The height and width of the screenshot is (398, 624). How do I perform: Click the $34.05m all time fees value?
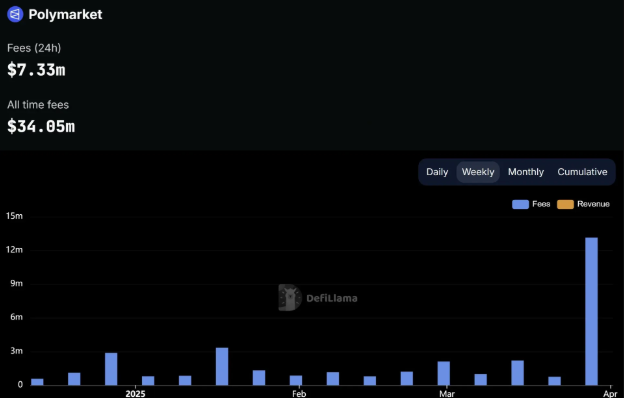click(x=41, y=126)
